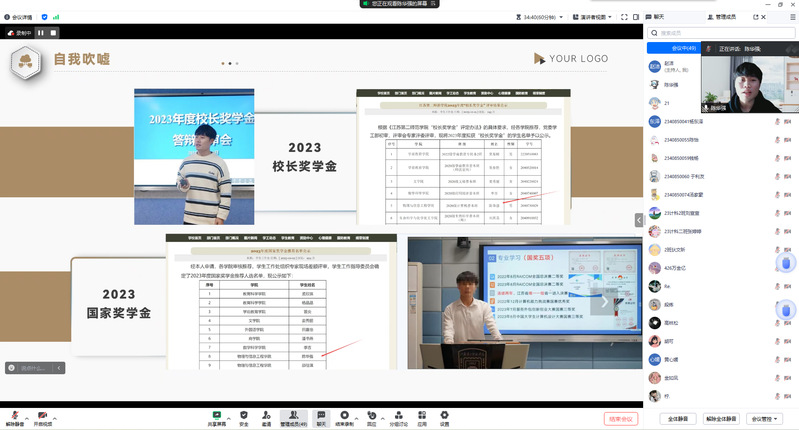The height and width of the screenshot is (430, 799).
Task: Pause the recording in top-left bar
Action: [41, 33]
